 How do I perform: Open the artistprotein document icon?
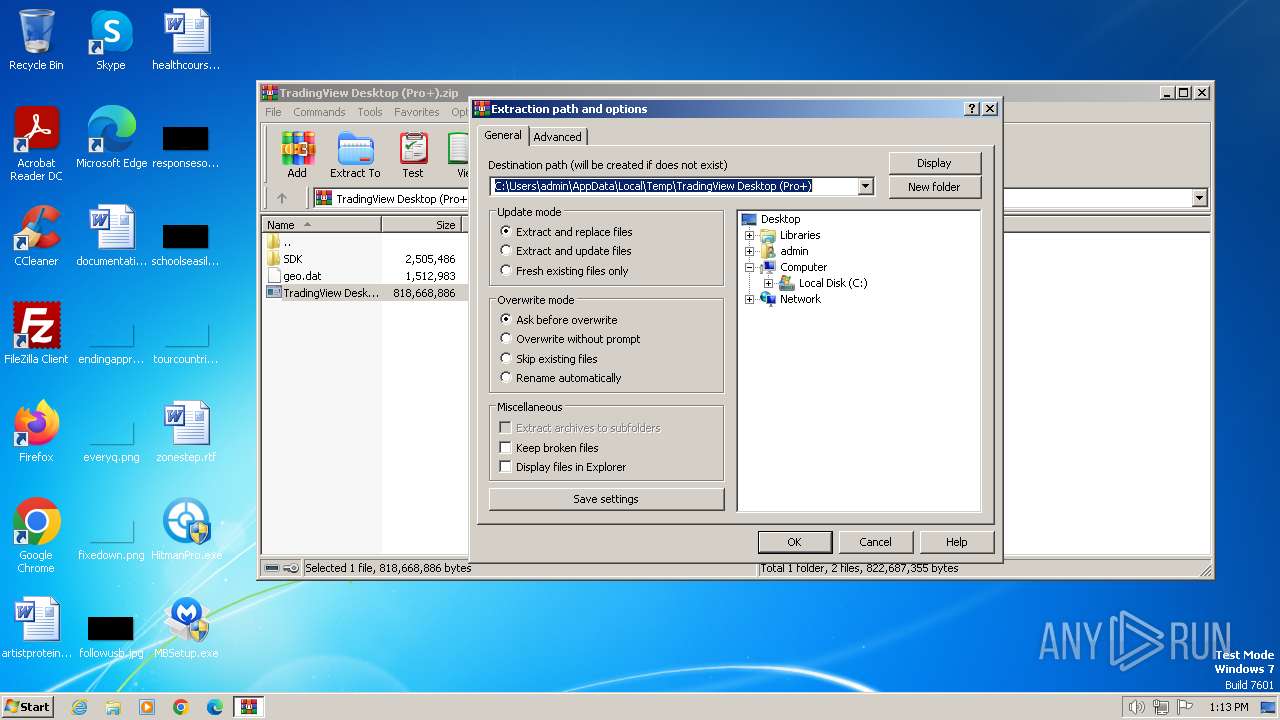36,628
